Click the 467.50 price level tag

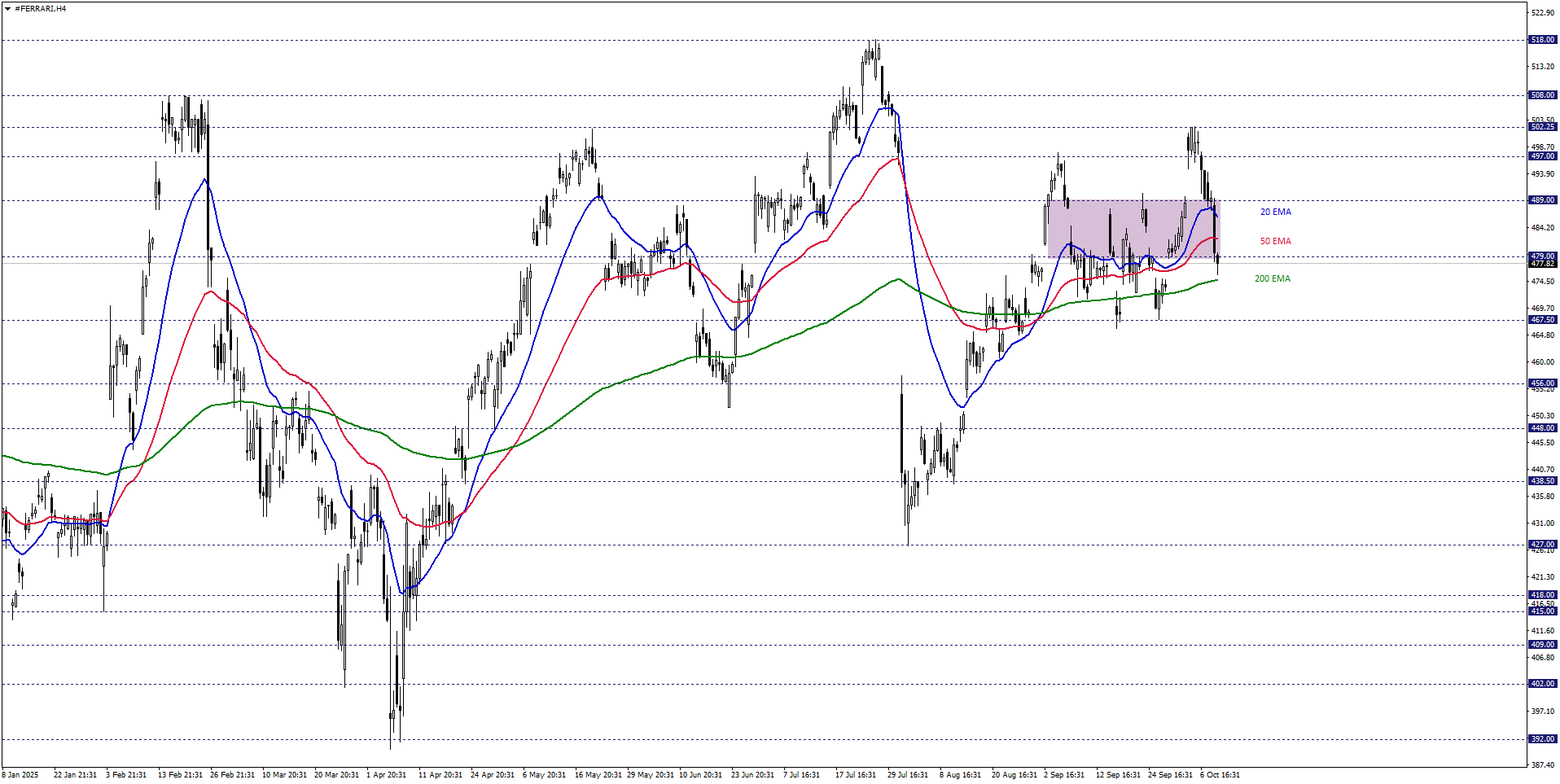1542,320
